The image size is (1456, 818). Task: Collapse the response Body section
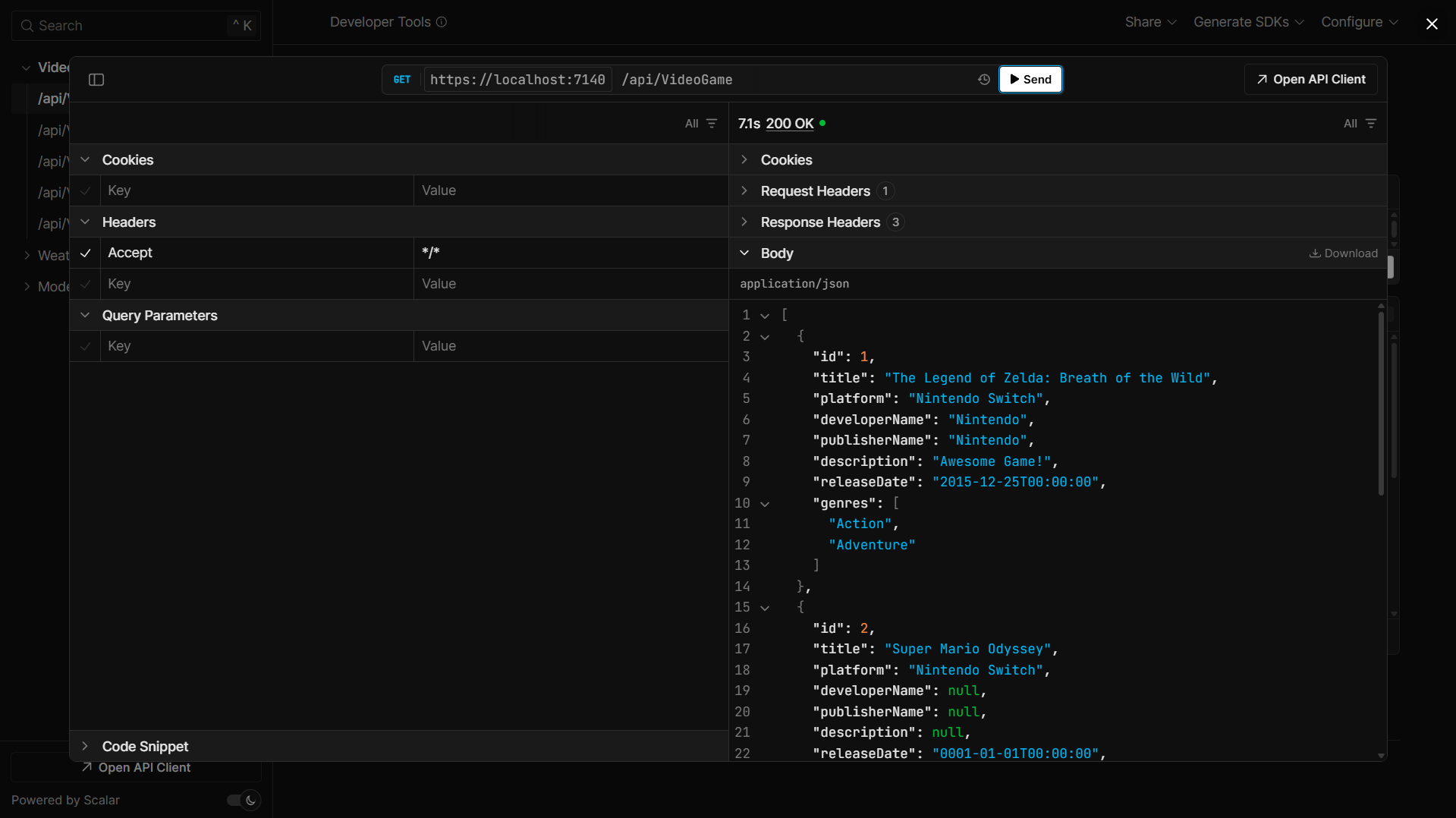pyautogui.click(x=744, y=253)
